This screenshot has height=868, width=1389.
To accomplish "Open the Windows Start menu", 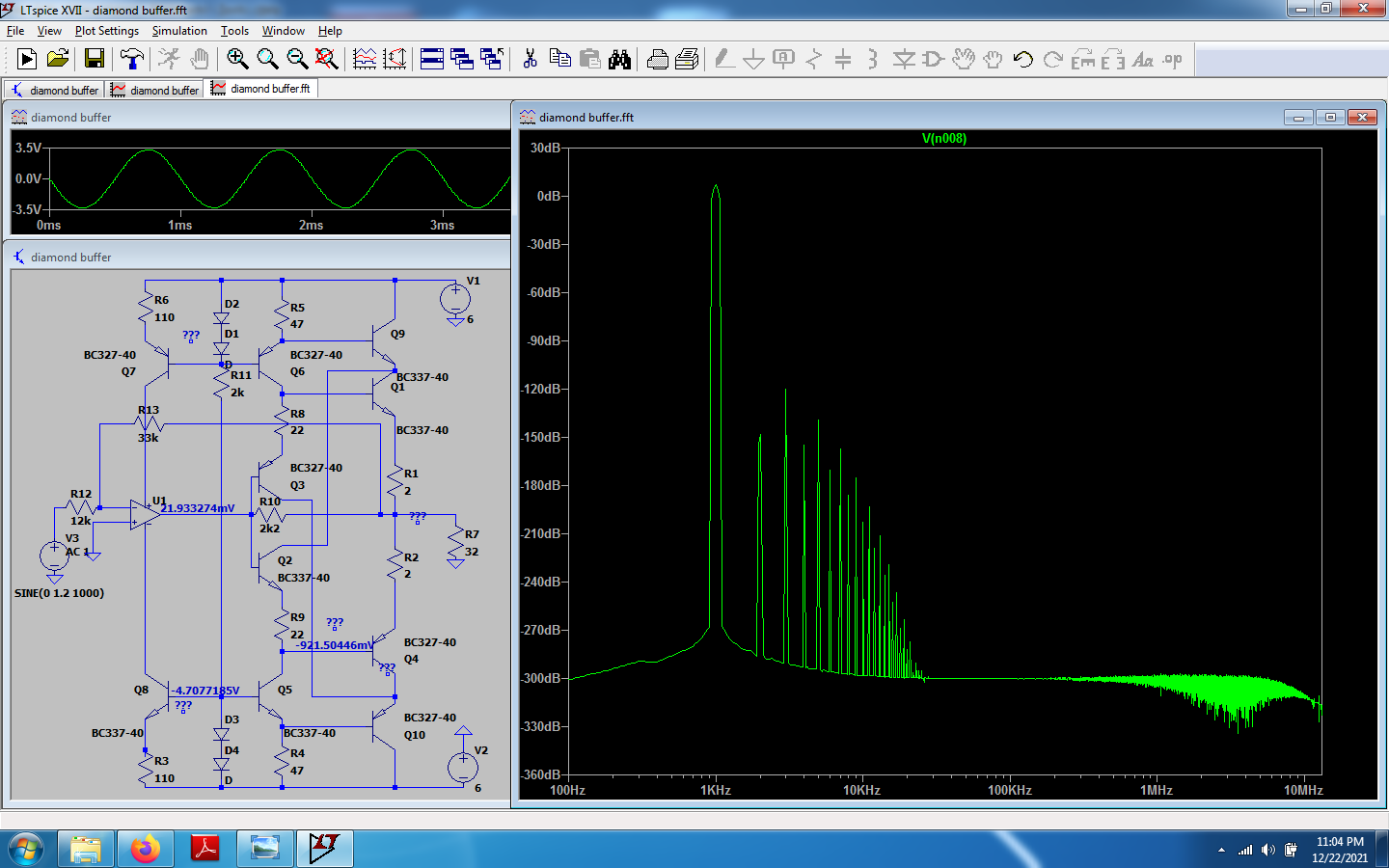I will click(26, 849).
